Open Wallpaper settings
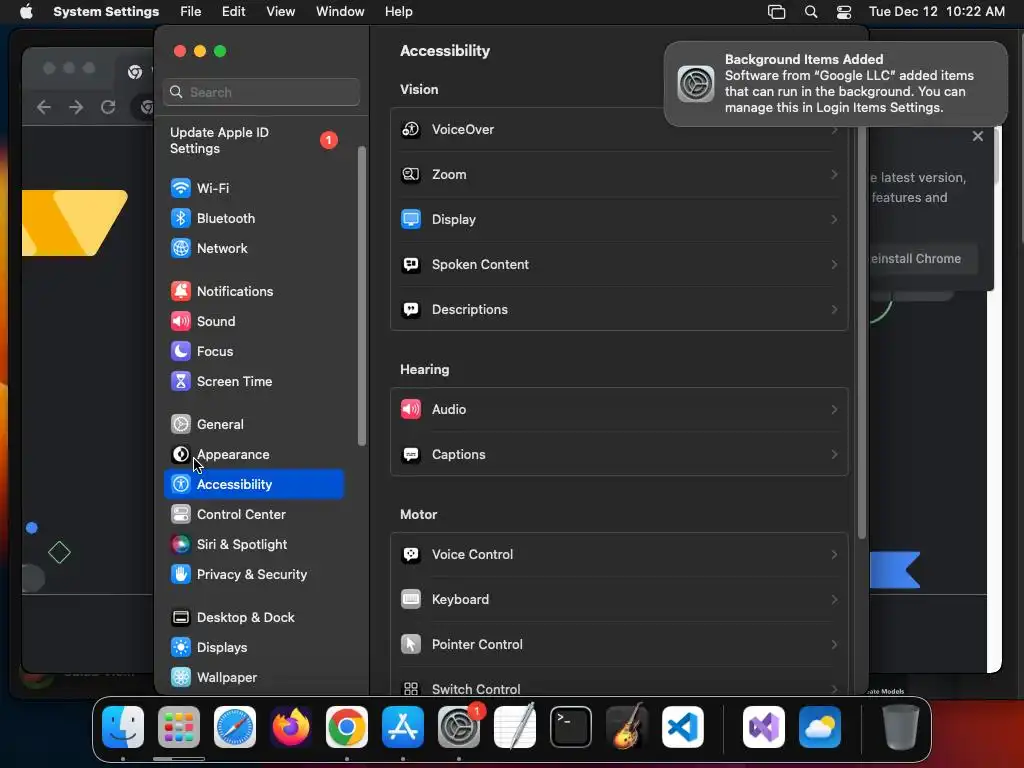The width and height of the screenshot is (1024, 768). click(x=253, y=678)
